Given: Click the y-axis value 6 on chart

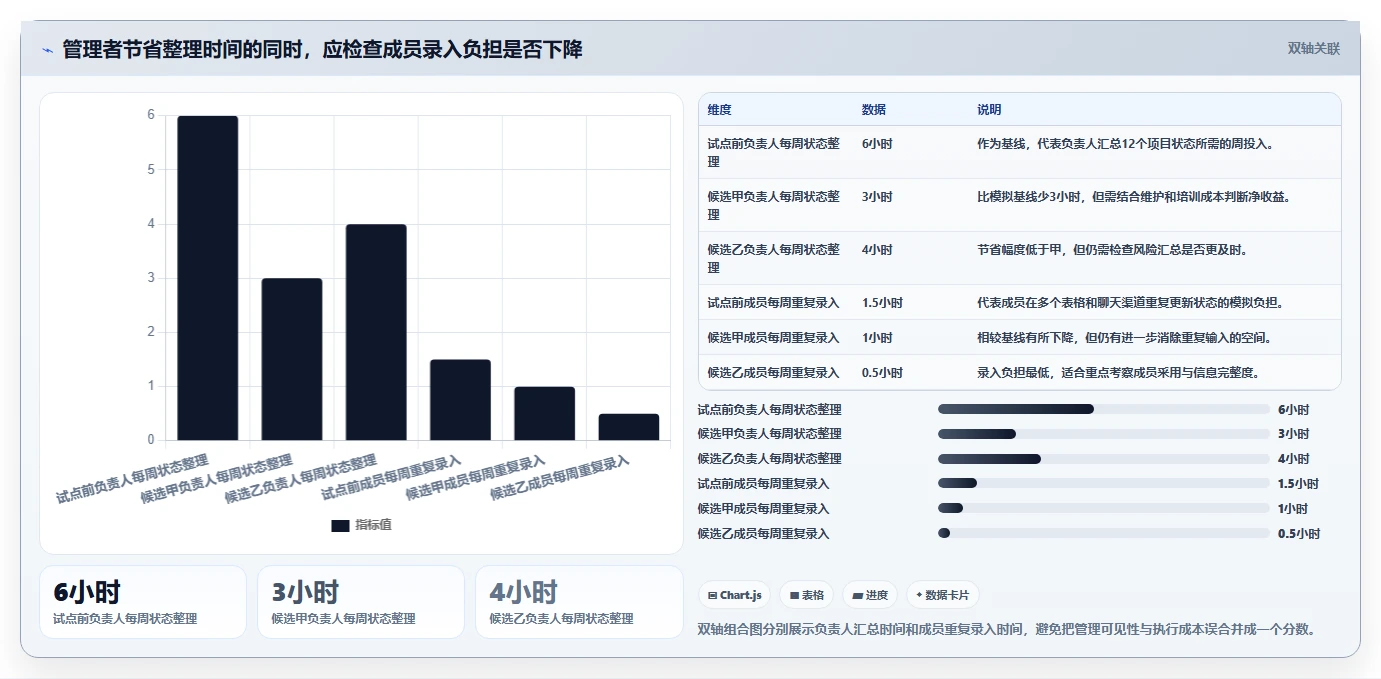Looking at the screenshot, I should click(x=151, y=115).
